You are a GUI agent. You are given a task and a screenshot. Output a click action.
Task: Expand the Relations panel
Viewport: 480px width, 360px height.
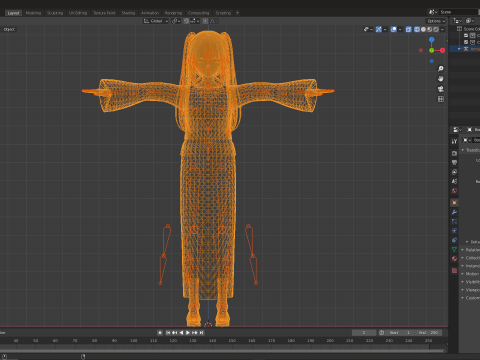pos(463,250)
